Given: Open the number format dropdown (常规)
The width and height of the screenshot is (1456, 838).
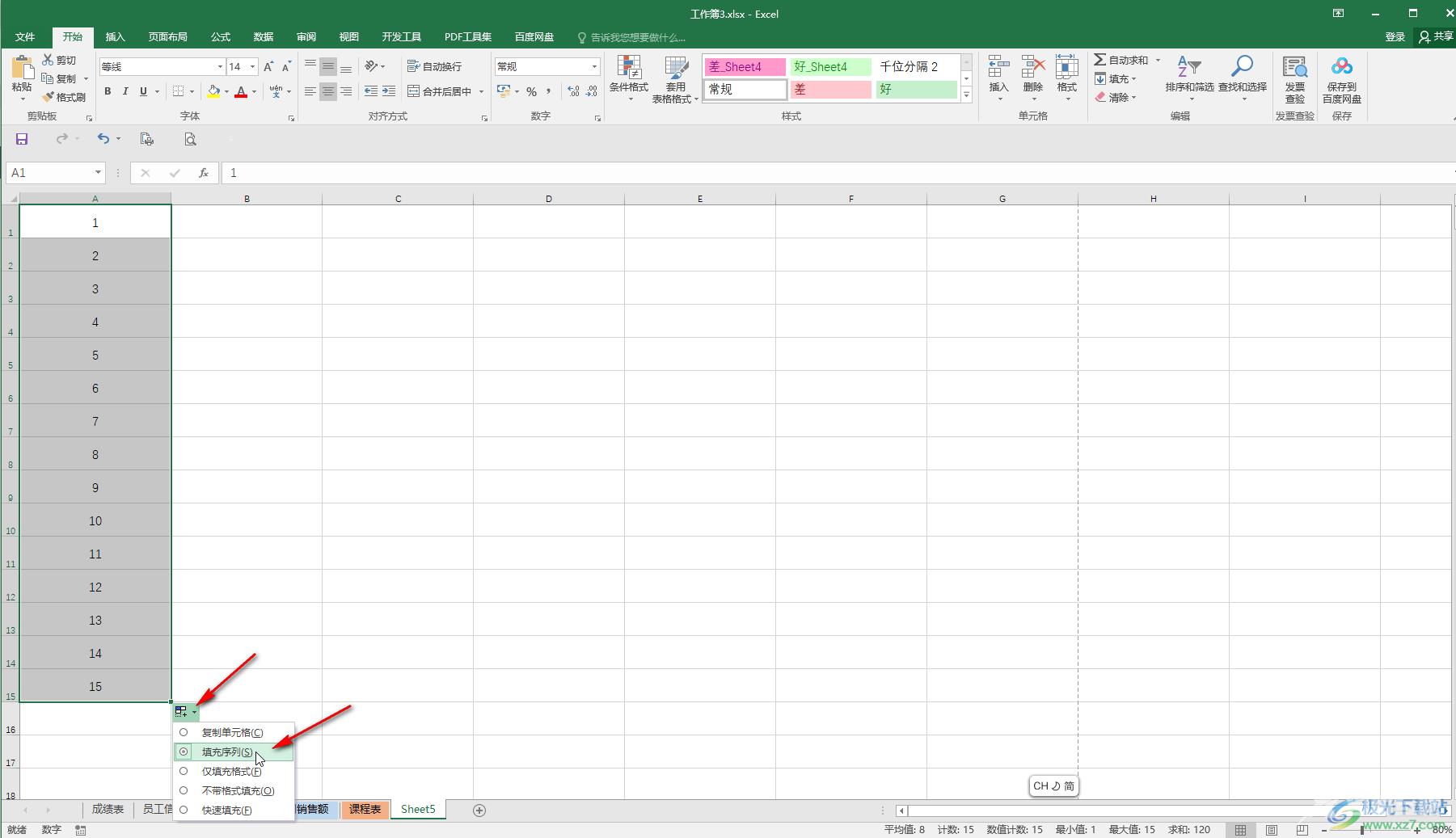Looking at the screenshot, I should (594, 66).
